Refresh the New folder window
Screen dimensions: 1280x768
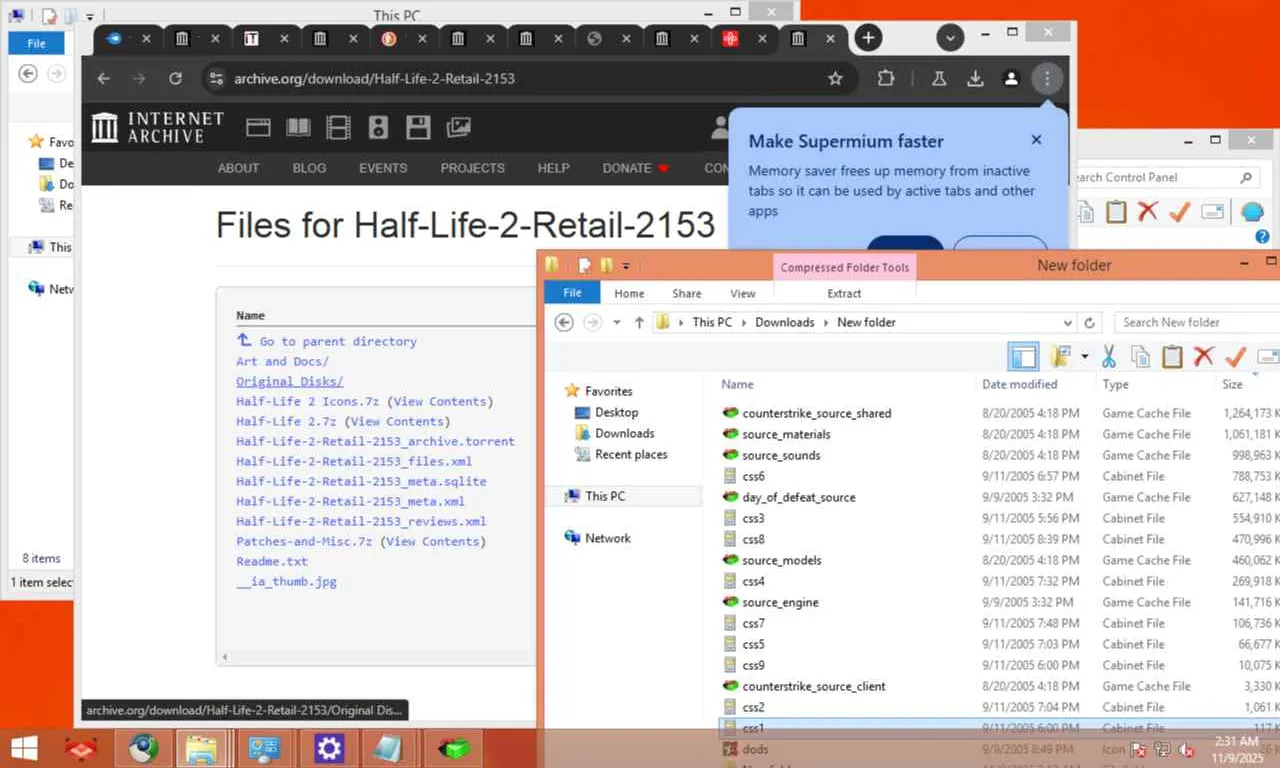pyautogui.click(x=1090, y=322)
